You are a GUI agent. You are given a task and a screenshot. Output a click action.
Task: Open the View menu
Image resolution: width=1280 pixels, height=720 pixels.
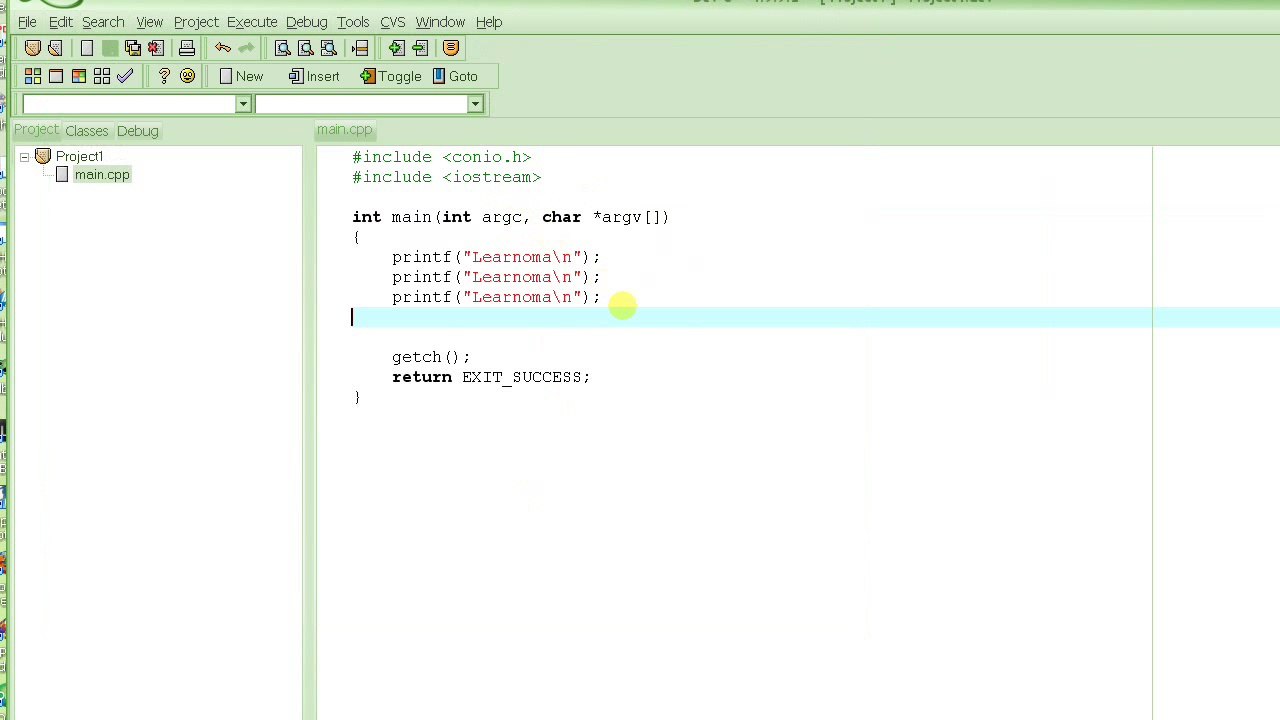point(150,22)
